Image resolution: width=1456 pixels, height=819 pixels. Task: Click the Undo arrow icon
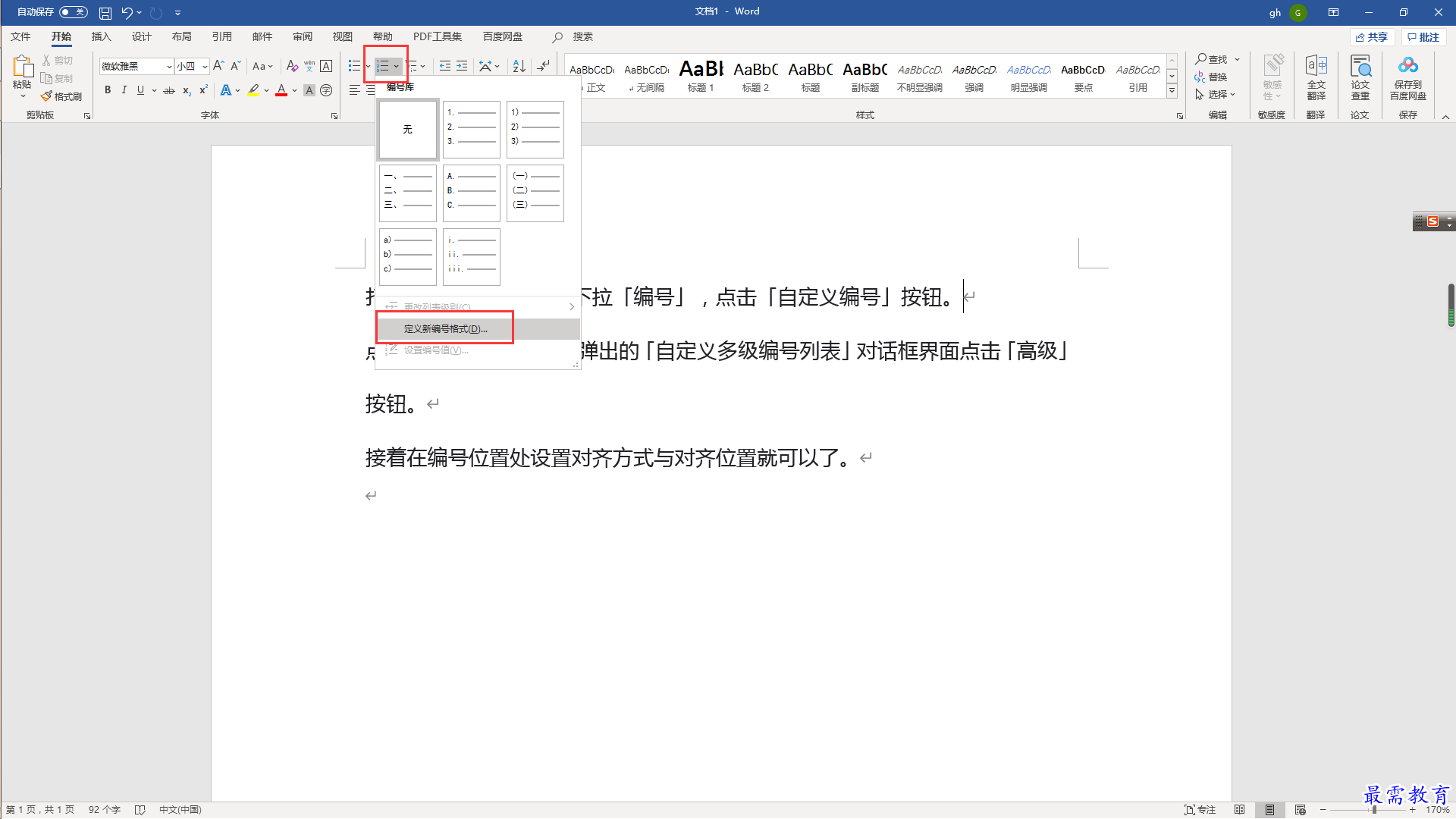point(127,12)
